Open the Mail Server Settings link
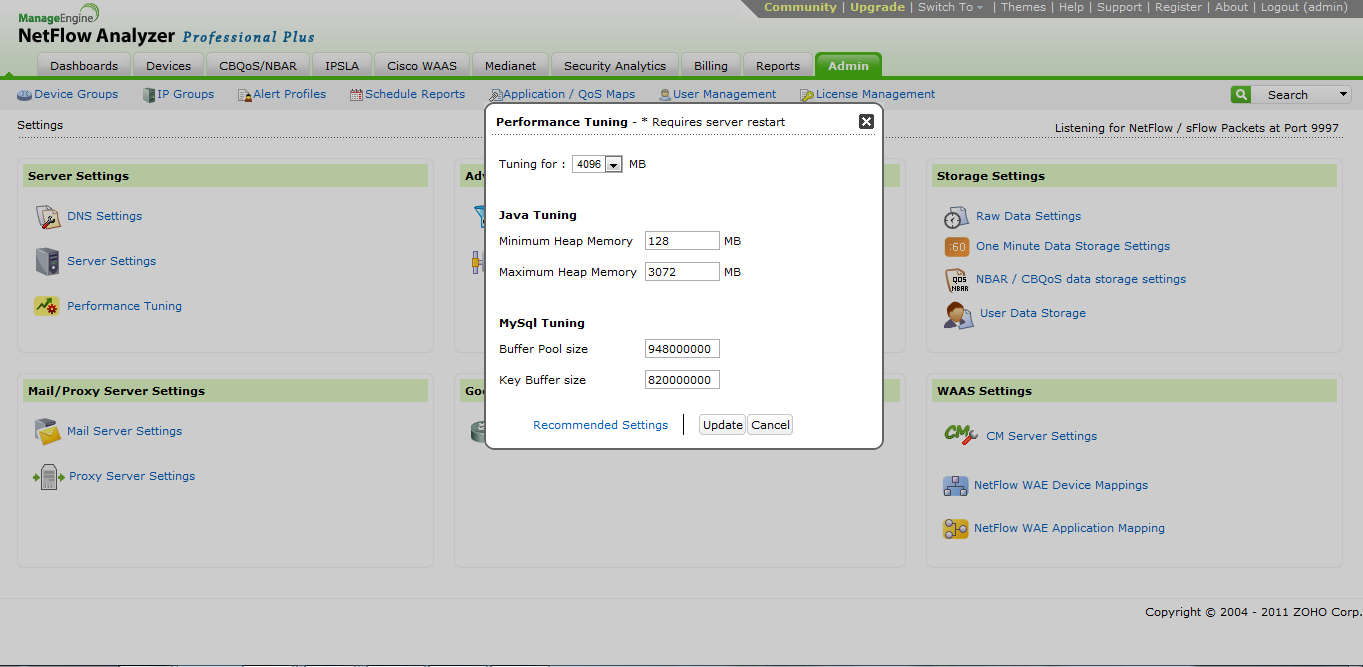Image resolution: width=1363 pixels, height=667 pixels. point(124,431)
